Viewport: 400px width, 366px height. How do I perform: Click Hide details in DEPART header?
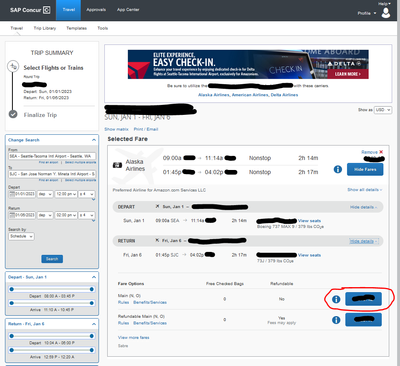click(363, 207)
